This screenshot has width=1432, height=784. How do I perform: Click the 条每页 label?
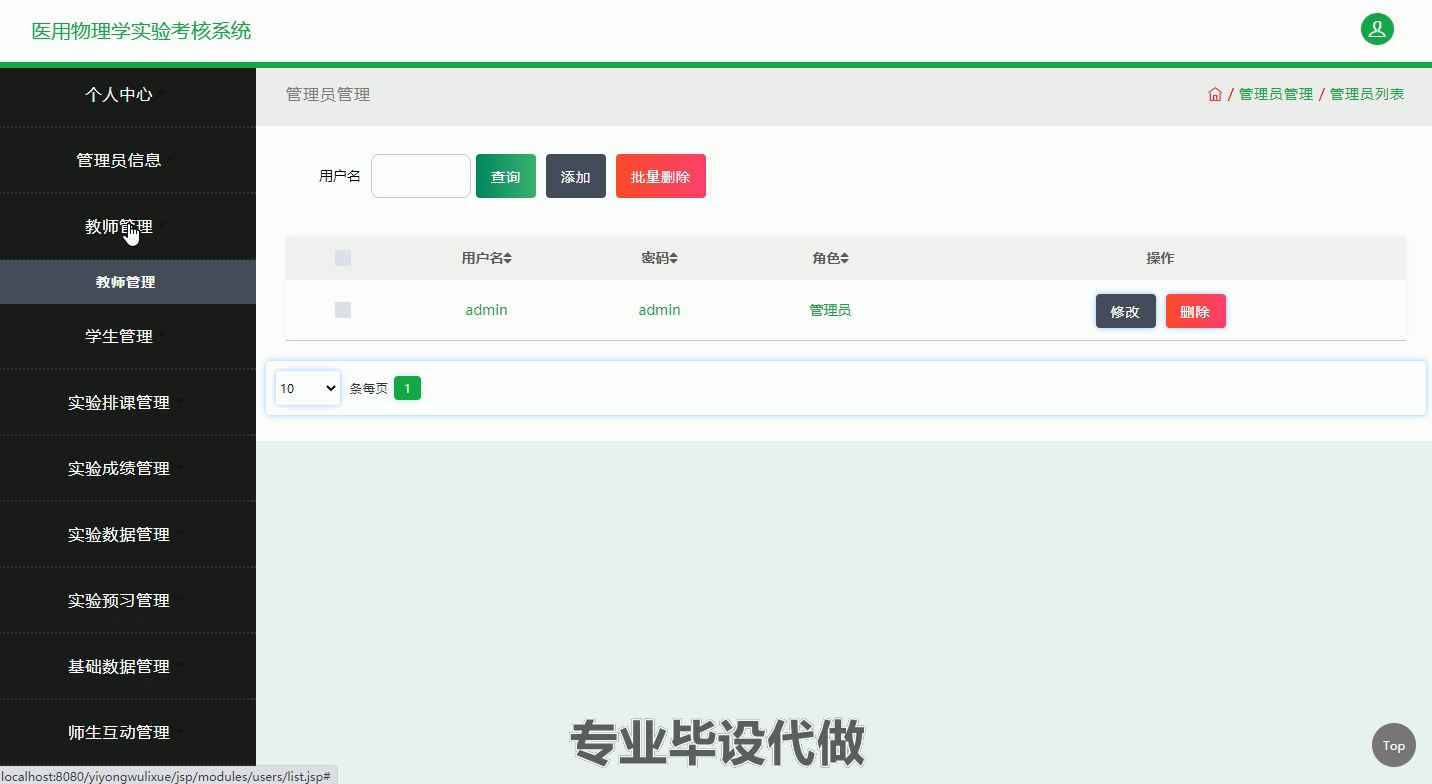click(369, 388)
